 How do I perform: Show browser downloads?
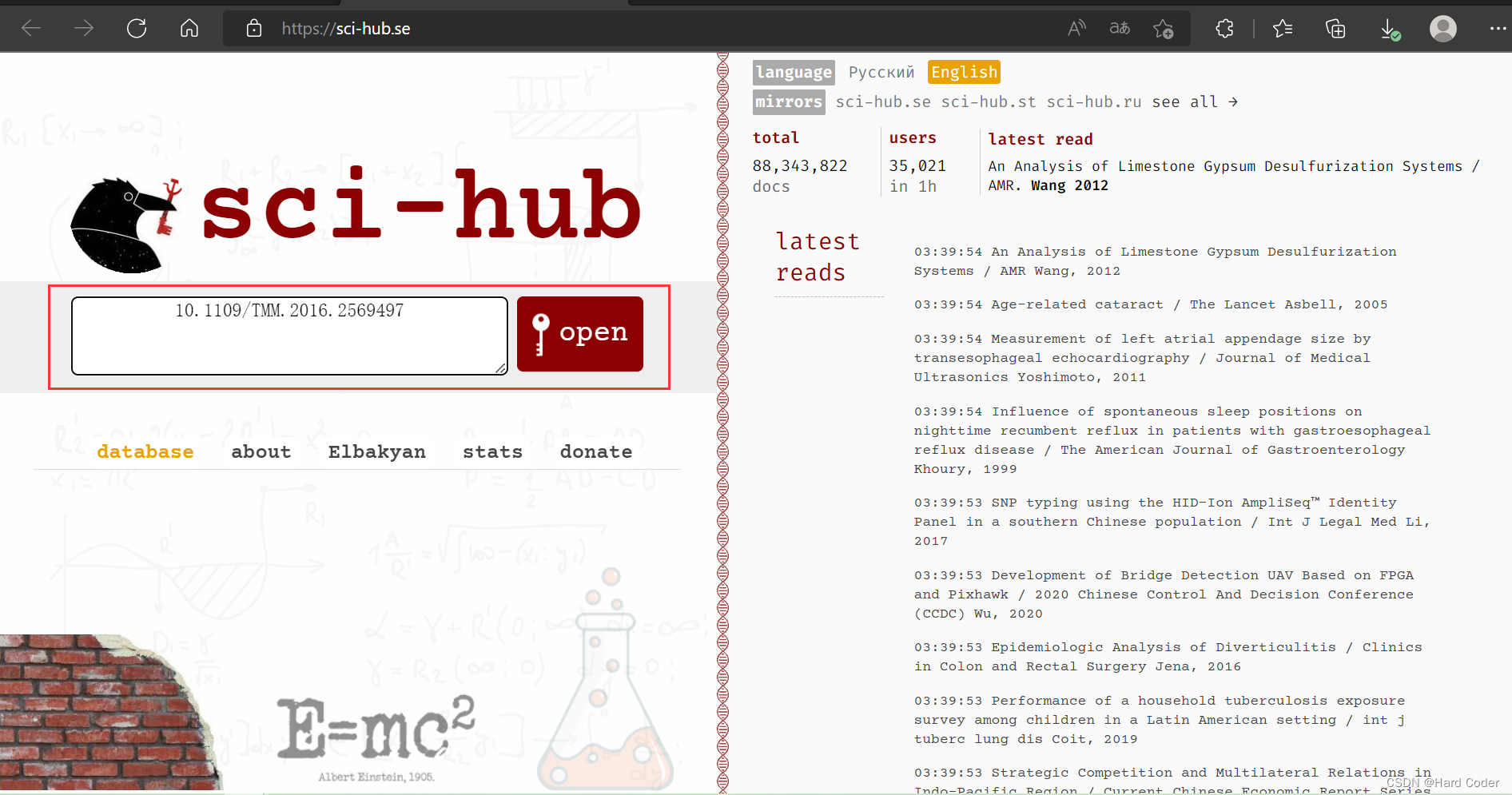[1390, 30]
